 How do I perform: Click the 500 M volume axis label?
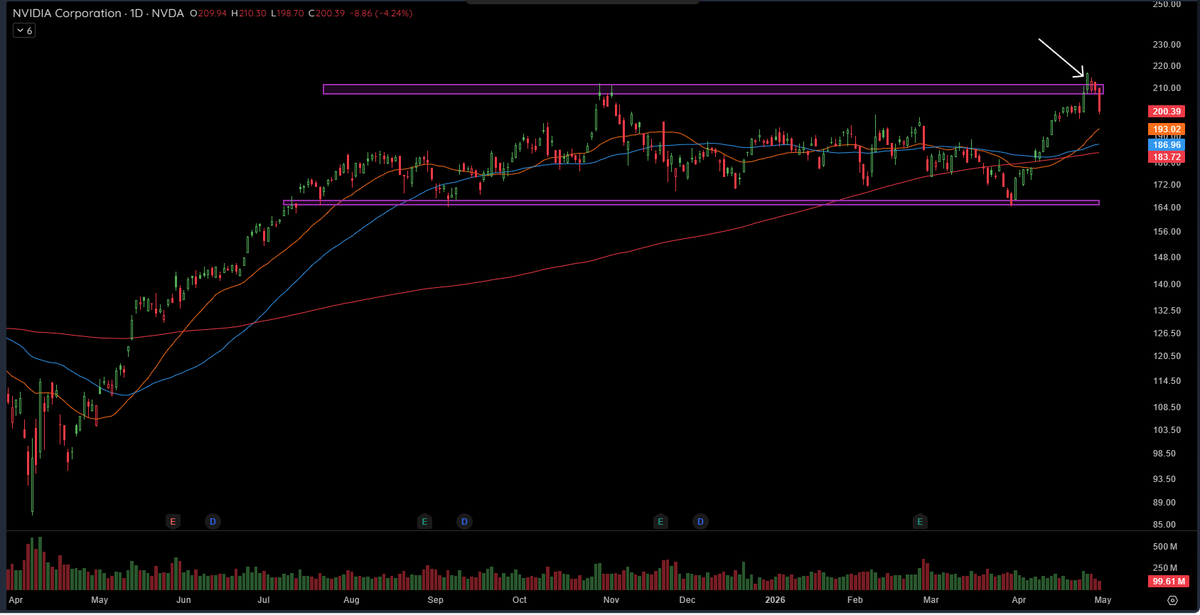(x=1166, y=547)
